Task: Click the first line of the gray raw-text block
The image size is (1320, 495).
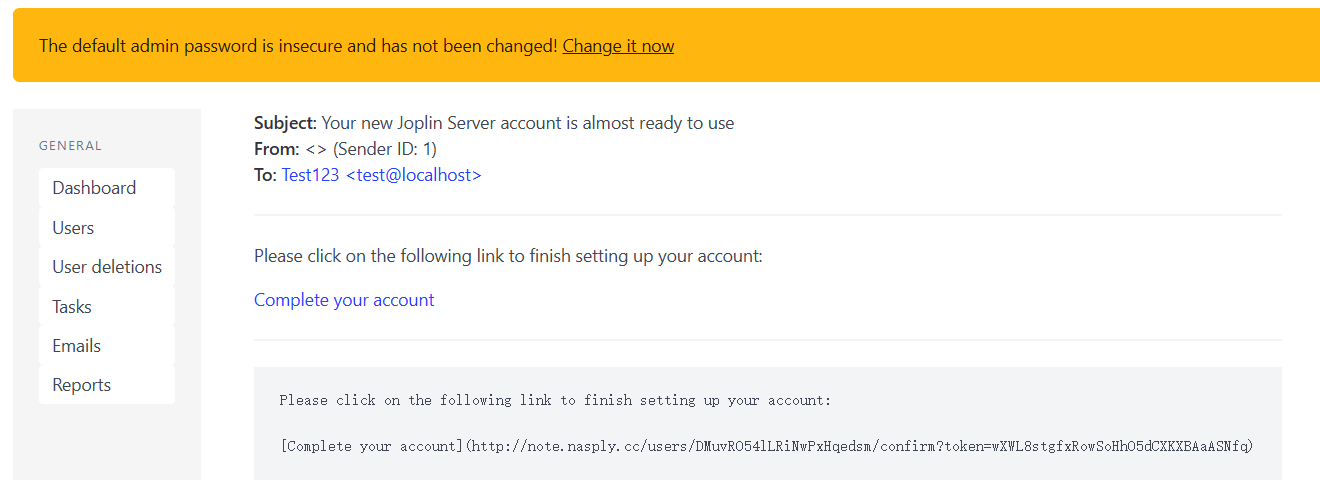Action: pos(555,400)
